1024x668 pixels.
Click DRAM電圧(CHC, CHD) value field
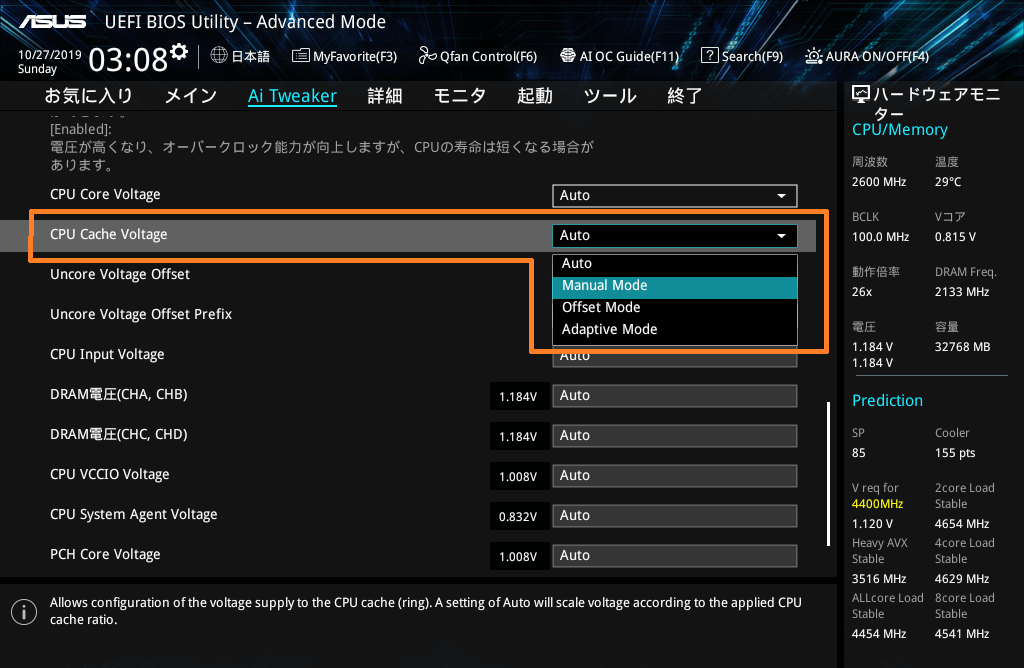675,436
